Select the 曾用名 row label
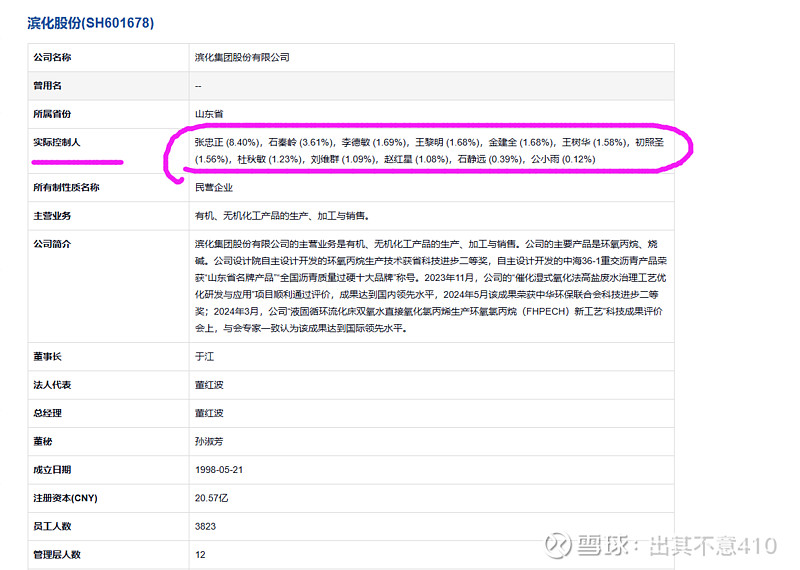 [x=47, y=86]
